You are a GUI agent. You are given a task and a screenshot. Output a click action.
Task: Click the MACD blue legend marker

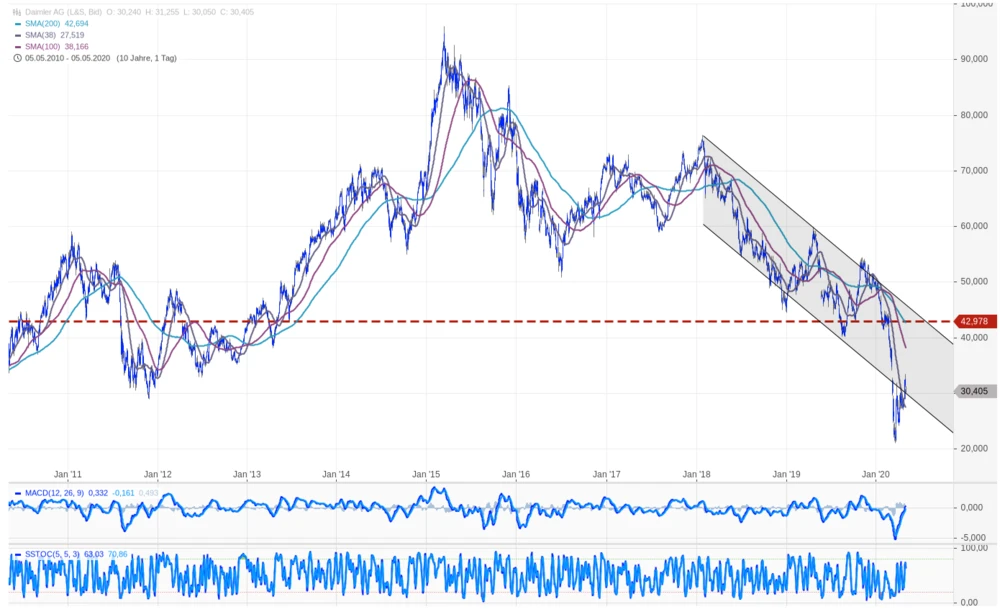(17, 492)
